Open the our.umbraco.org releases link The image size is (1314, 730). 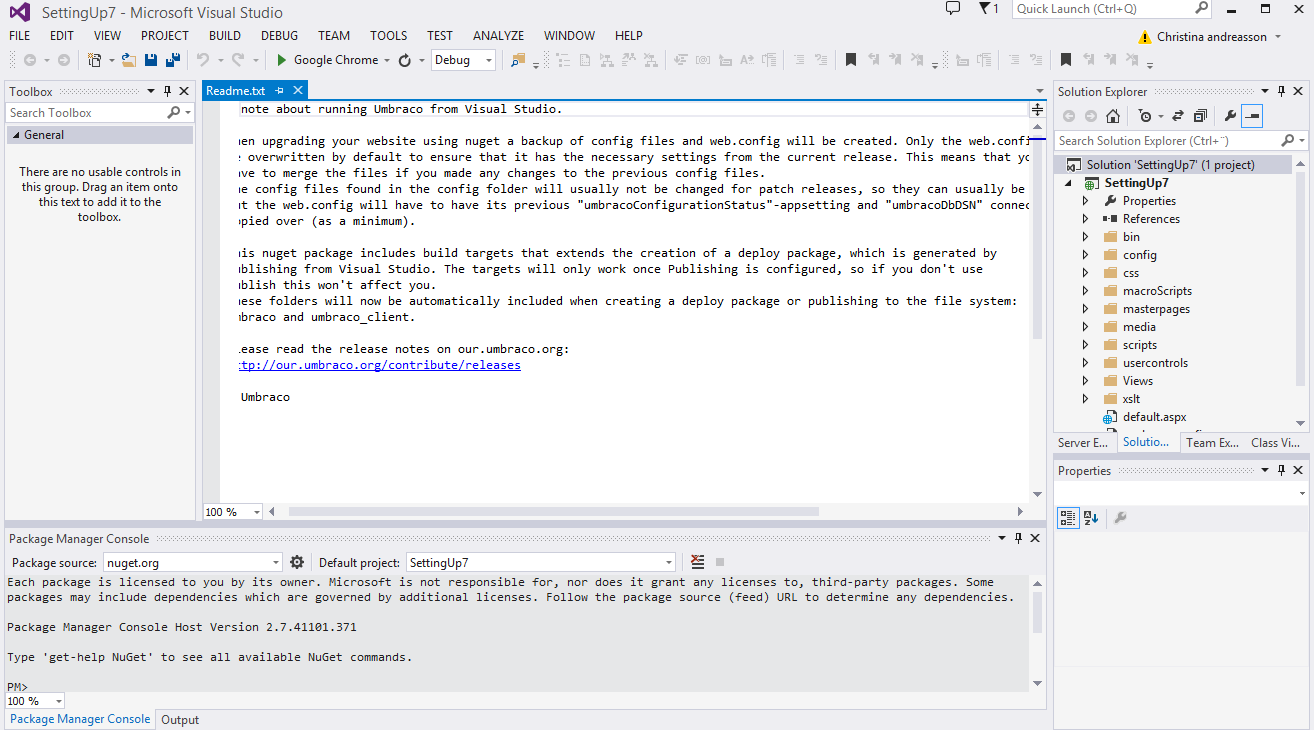tap(381, 365)
